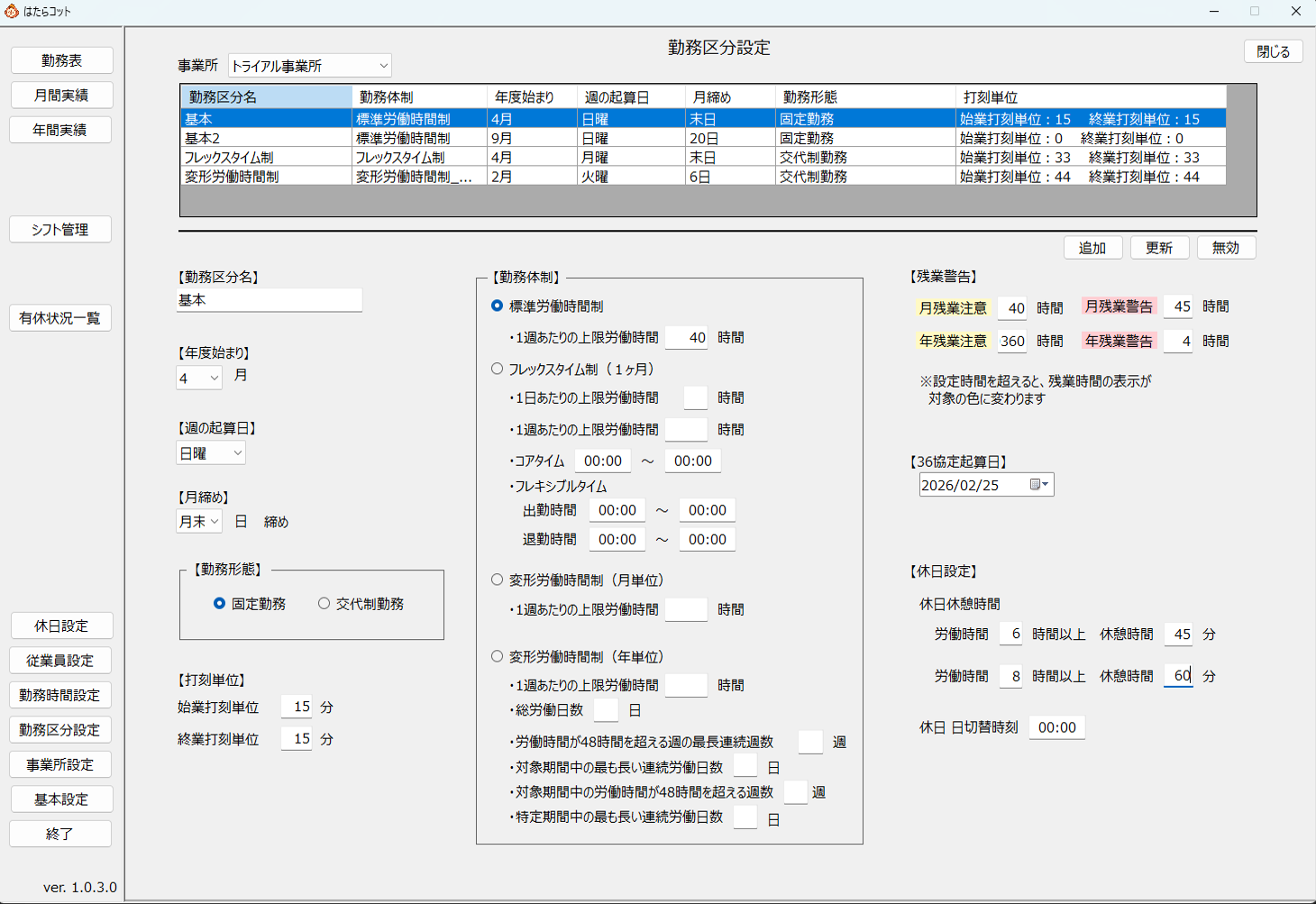The height and width of the screenshot is (904, 1316).
Task: Open 有休状況一覧 from sidebar
Action: (x=60, y=318)
